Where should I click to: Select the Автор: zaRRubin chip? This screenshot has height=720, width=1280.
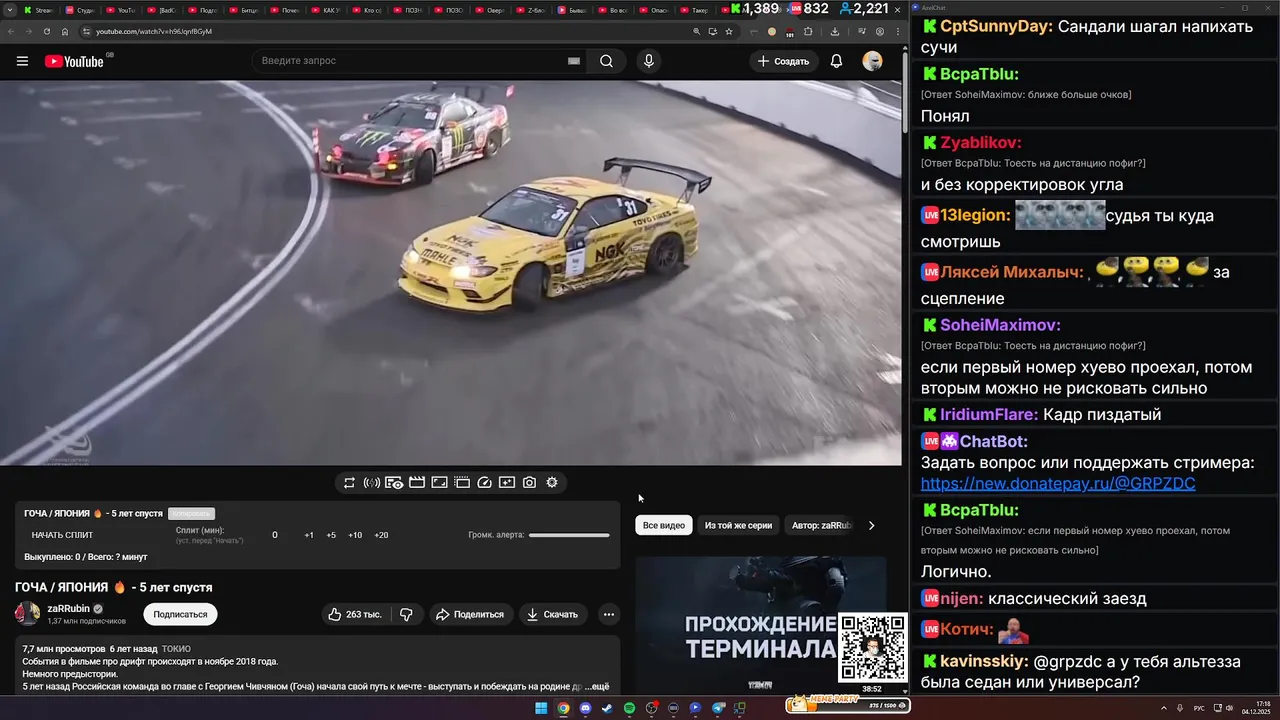[822, 525]
